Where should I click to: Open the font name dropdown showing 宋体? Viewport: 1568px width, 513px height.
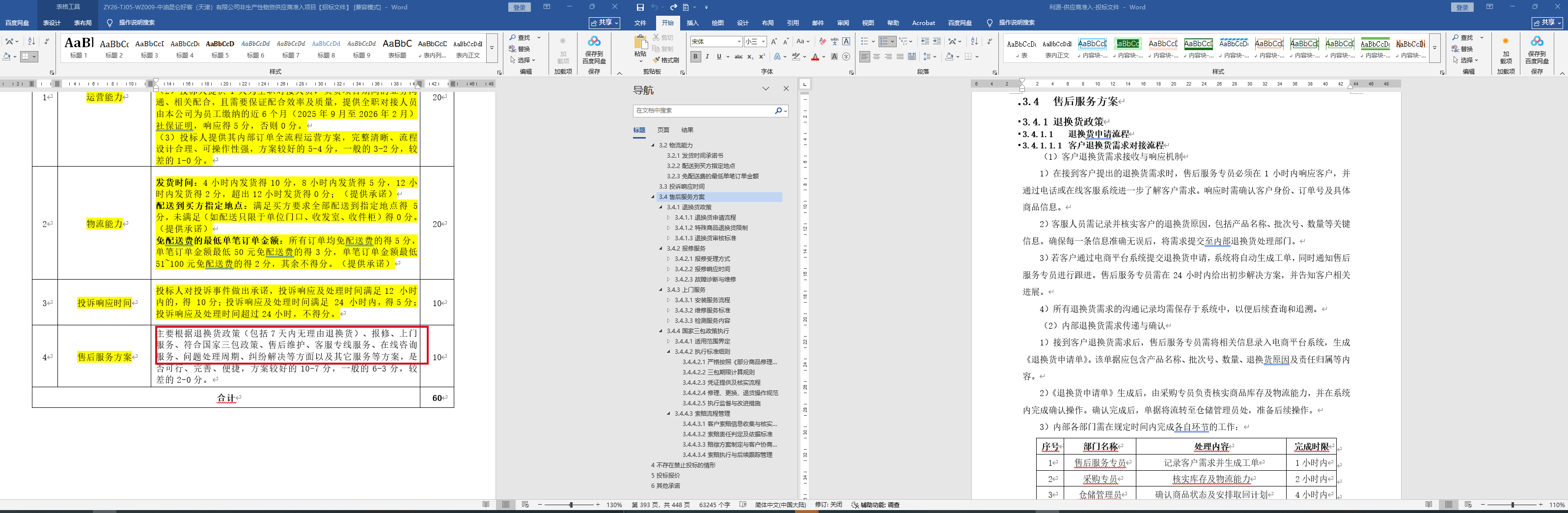pos(739,41)
